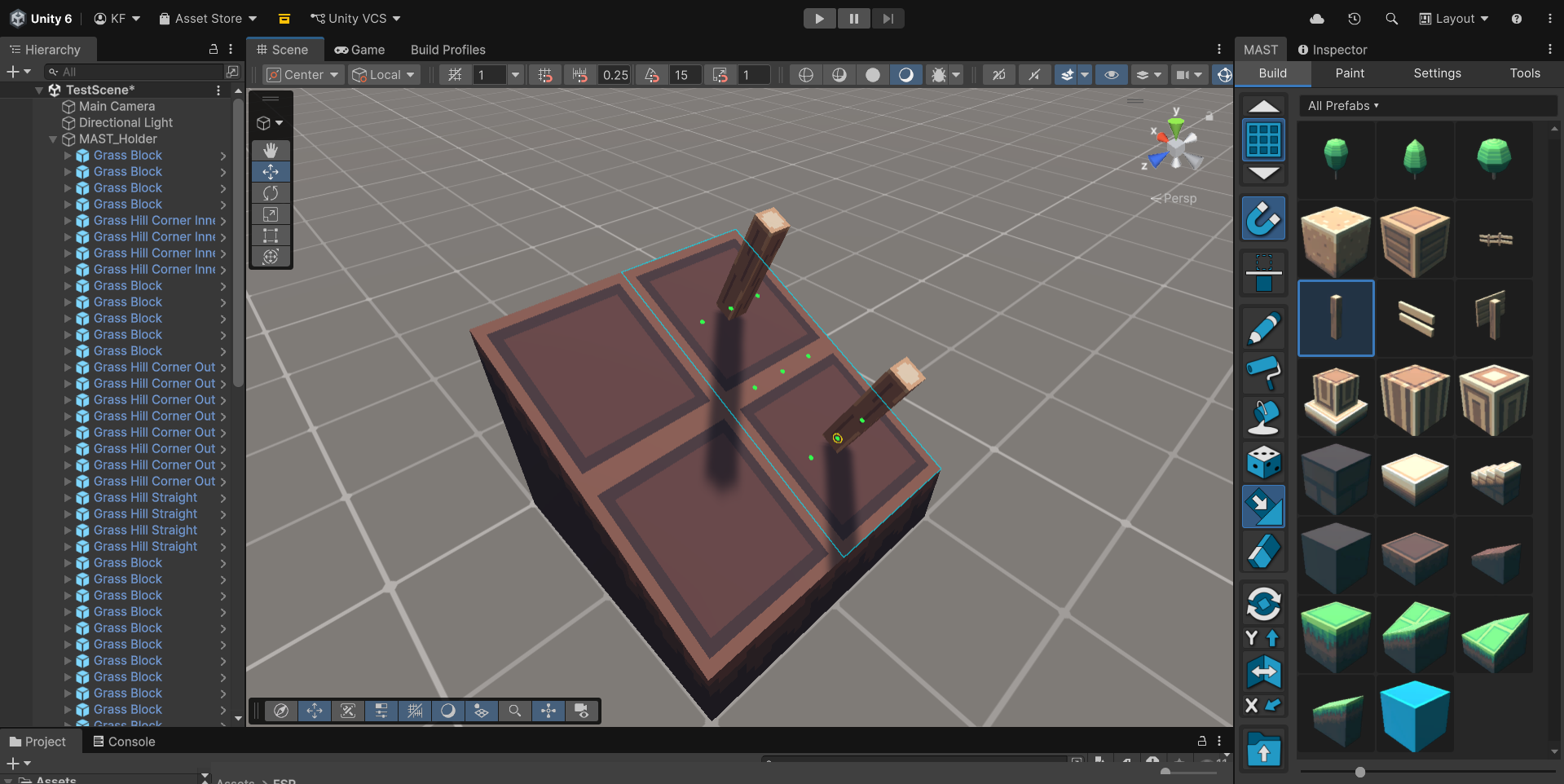This screenshot has width=1564, height=784.
Task: Move MAST grid up with arrow
Action: (1263, 106)
